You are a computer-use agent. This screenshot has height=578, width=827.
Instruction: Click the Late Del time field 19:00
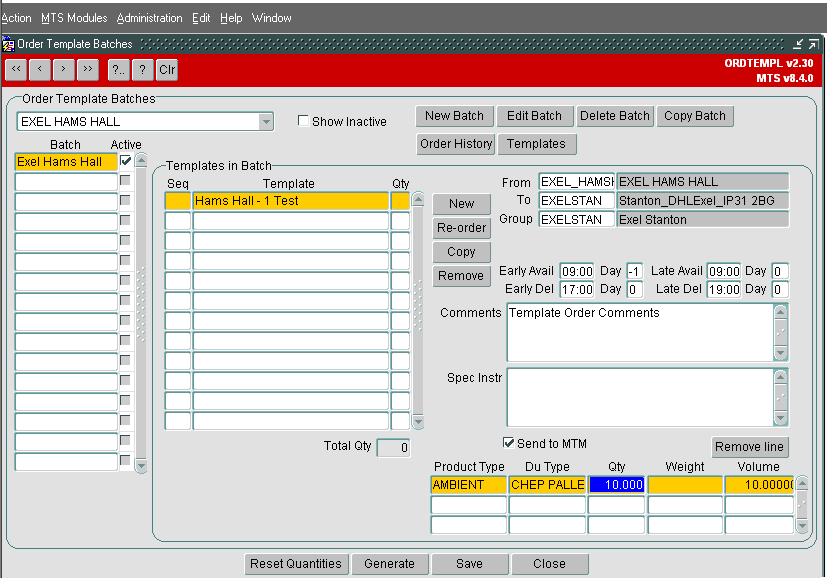tap(724, 290)
